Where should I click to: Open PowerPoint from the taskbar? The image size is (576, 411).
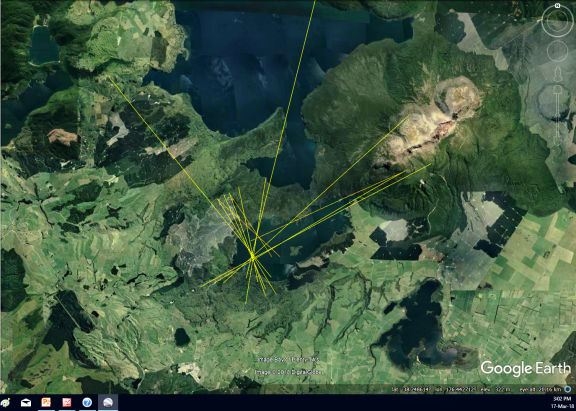[x=46, y=403]
